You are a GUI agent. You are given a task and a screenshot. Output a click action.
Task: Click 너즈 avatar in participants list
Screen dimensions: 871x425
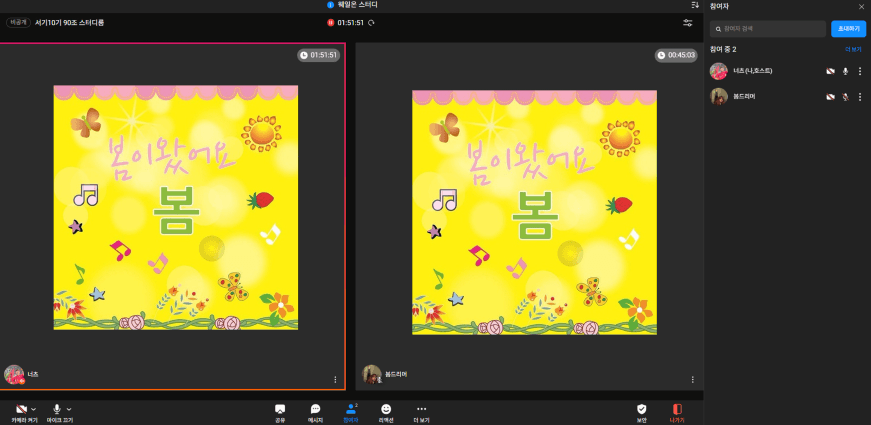pos(719,71)
